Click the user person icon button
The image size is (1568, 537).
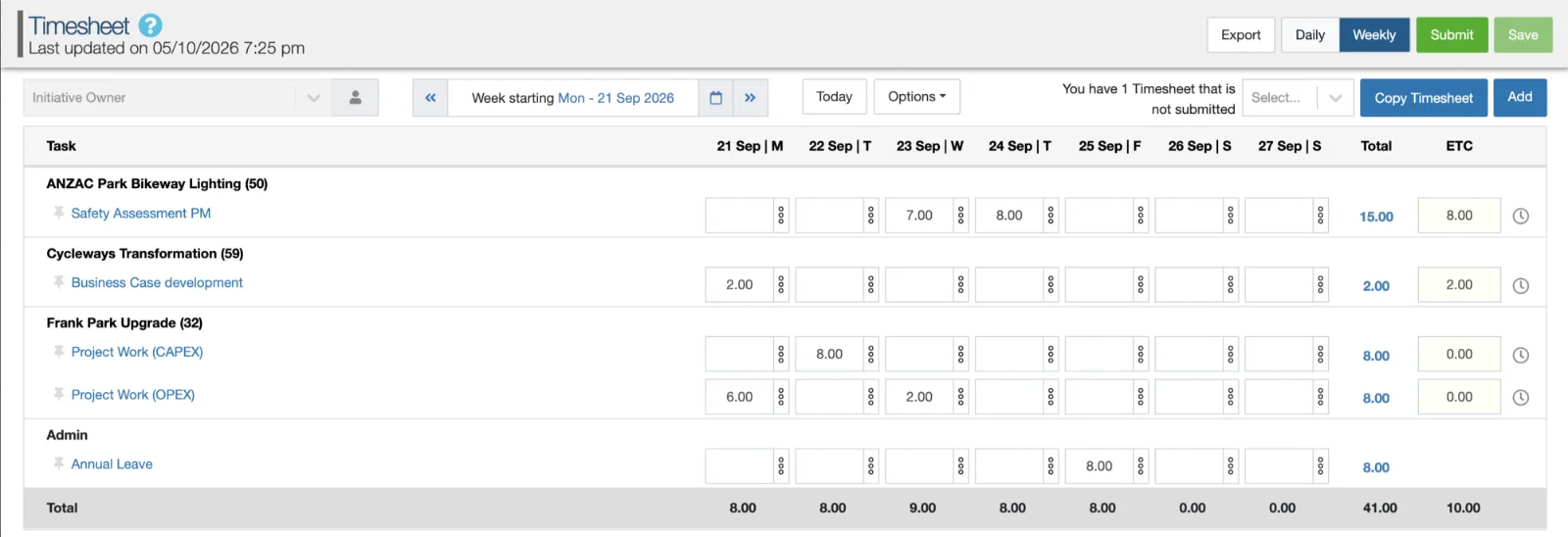point(356,97)
